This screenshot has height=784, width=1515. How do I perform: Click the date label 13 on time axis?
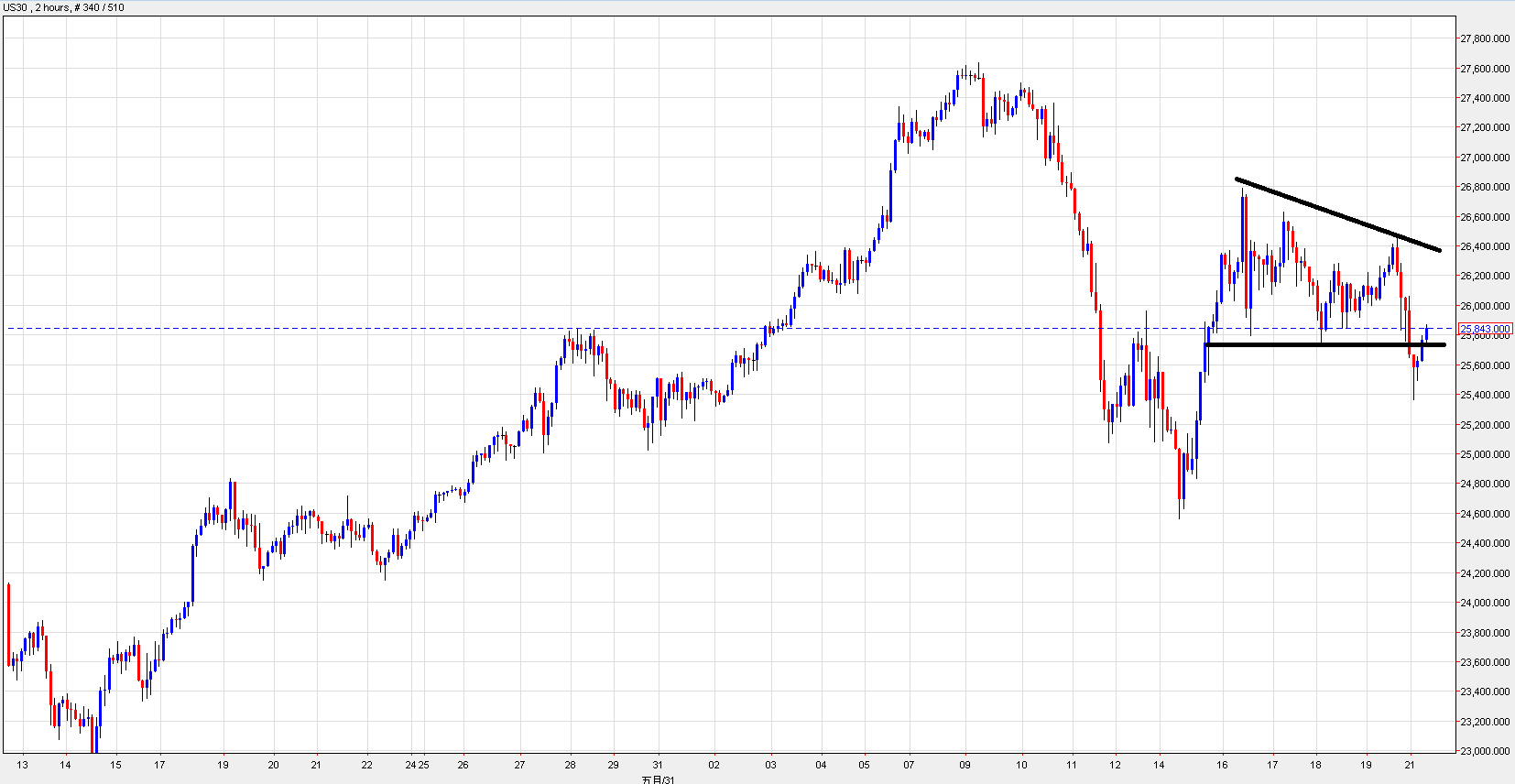pos(23,765)
